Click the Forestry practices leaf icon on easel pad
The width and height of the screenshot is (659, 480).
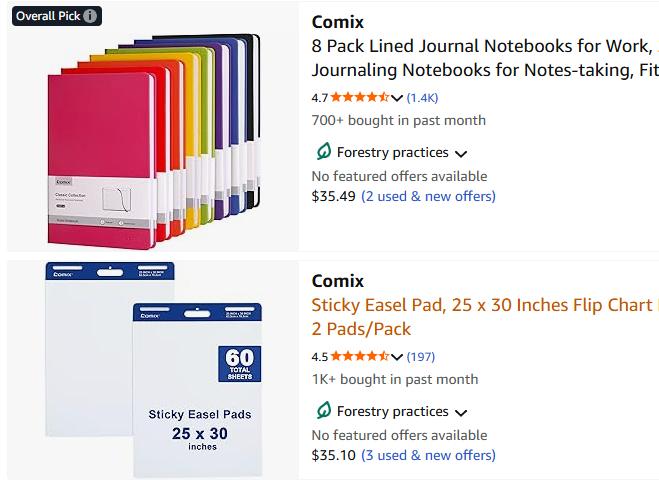click(x=323, y=411)
